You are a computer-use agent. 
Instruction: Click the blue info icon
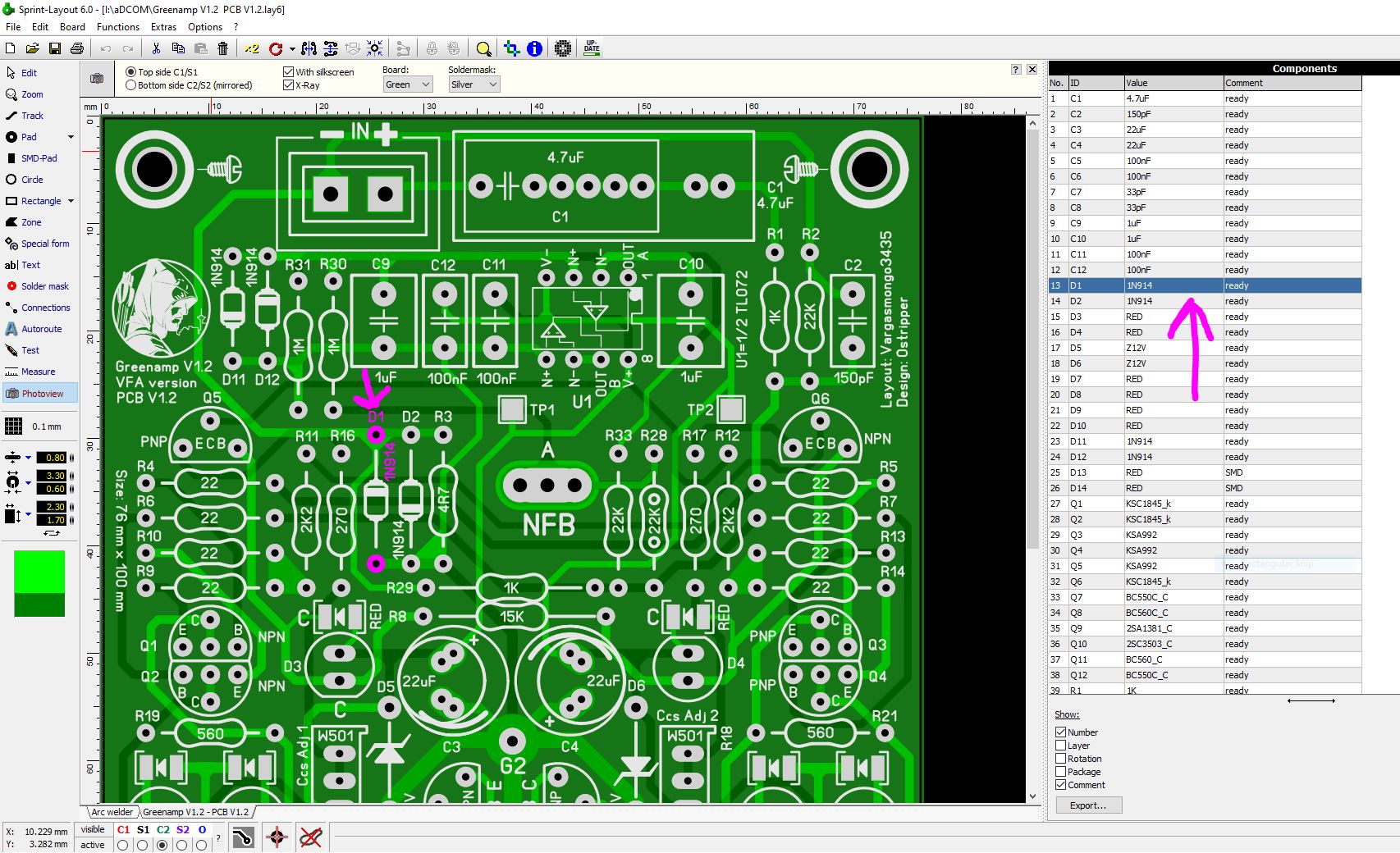click(x=534, y=48)
